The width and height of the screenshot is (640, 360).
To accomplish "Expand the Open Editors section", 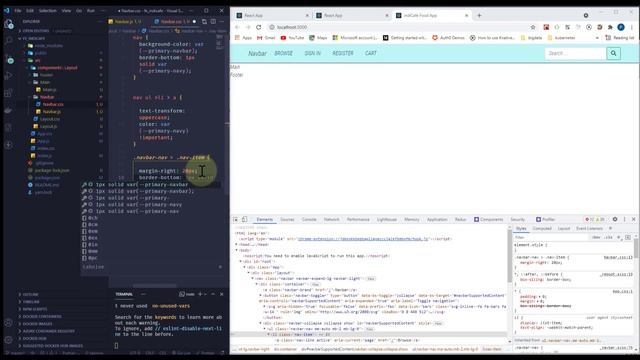I will coord(36,31).
